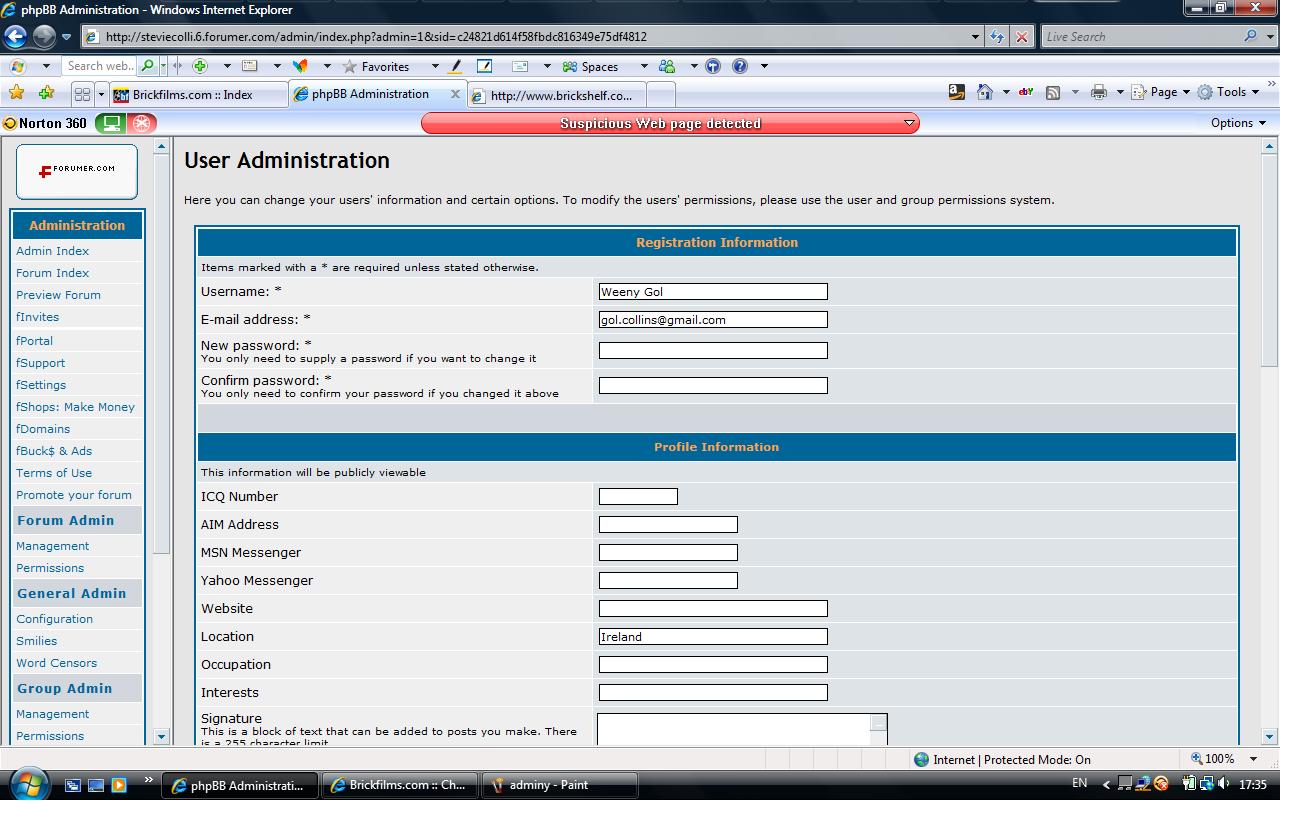Click the Website input field
This screenshot has height=834, width=1292.
(713, 609)
